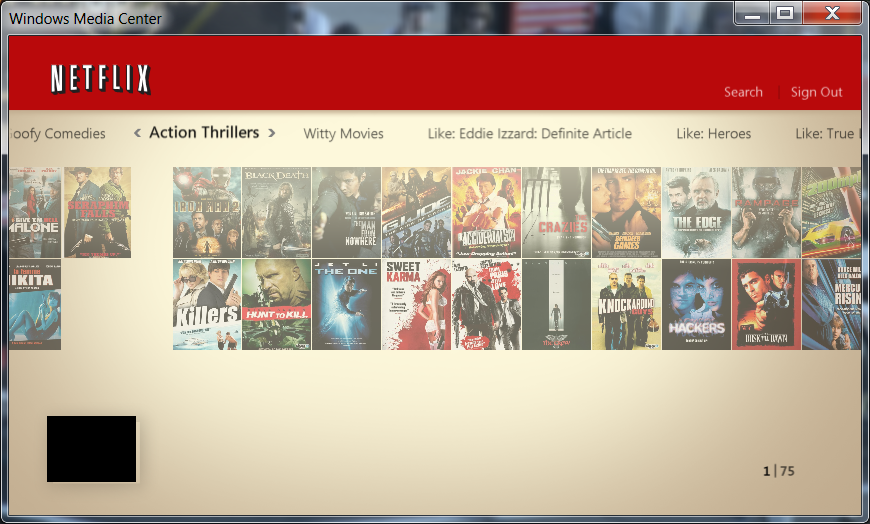Click the 1 | 75 page counter
Screen dimensions: 870x524
(779, 471)
